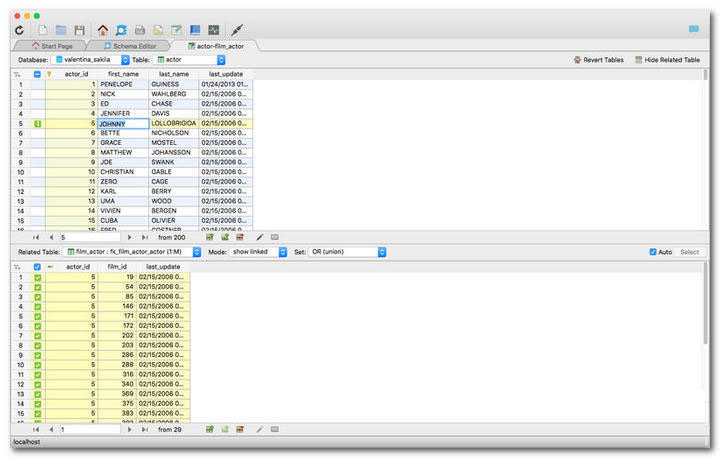Click the record number field showing 5
This screenshot has width=721, height=459.
point(90,237)
